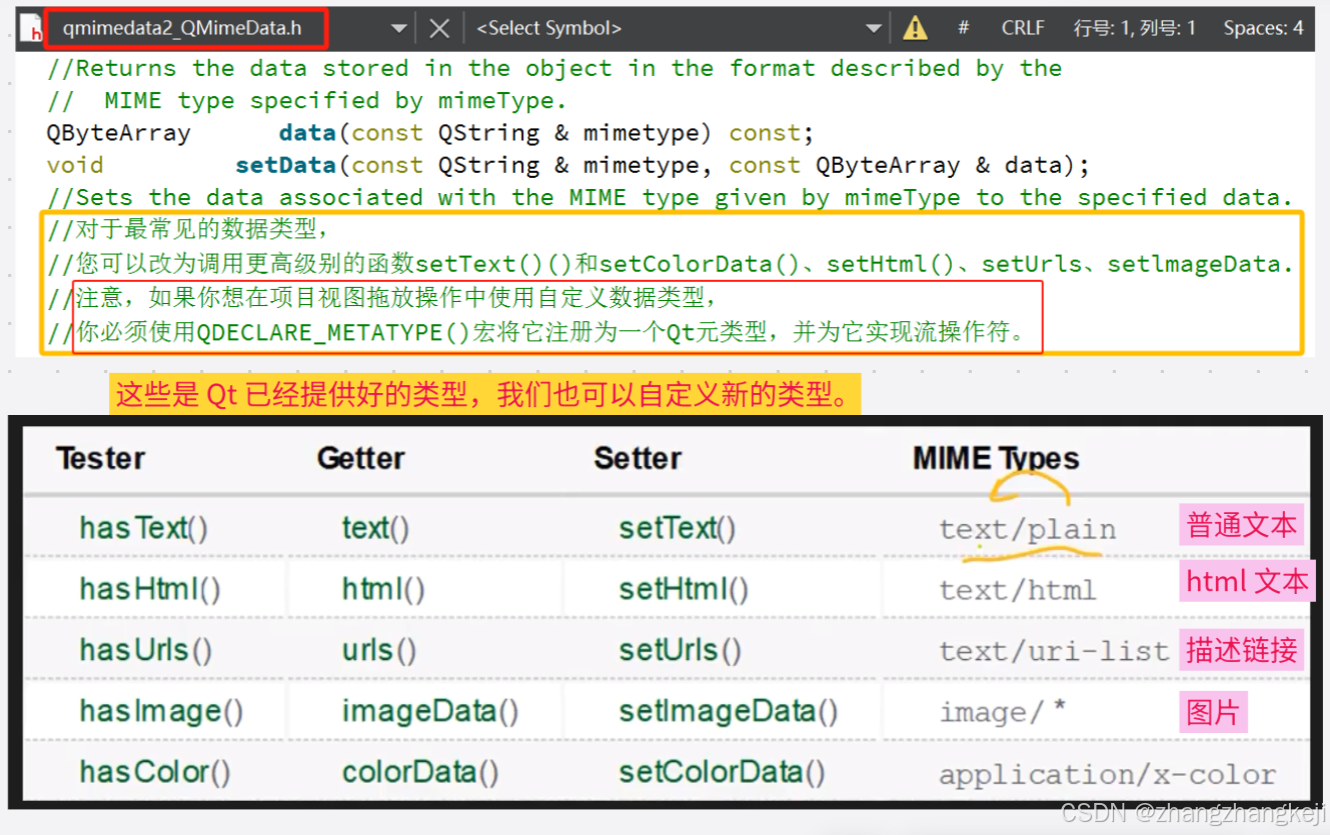Click the QByteArray return type text
The image size is (1330, 835).
point(118,133)
